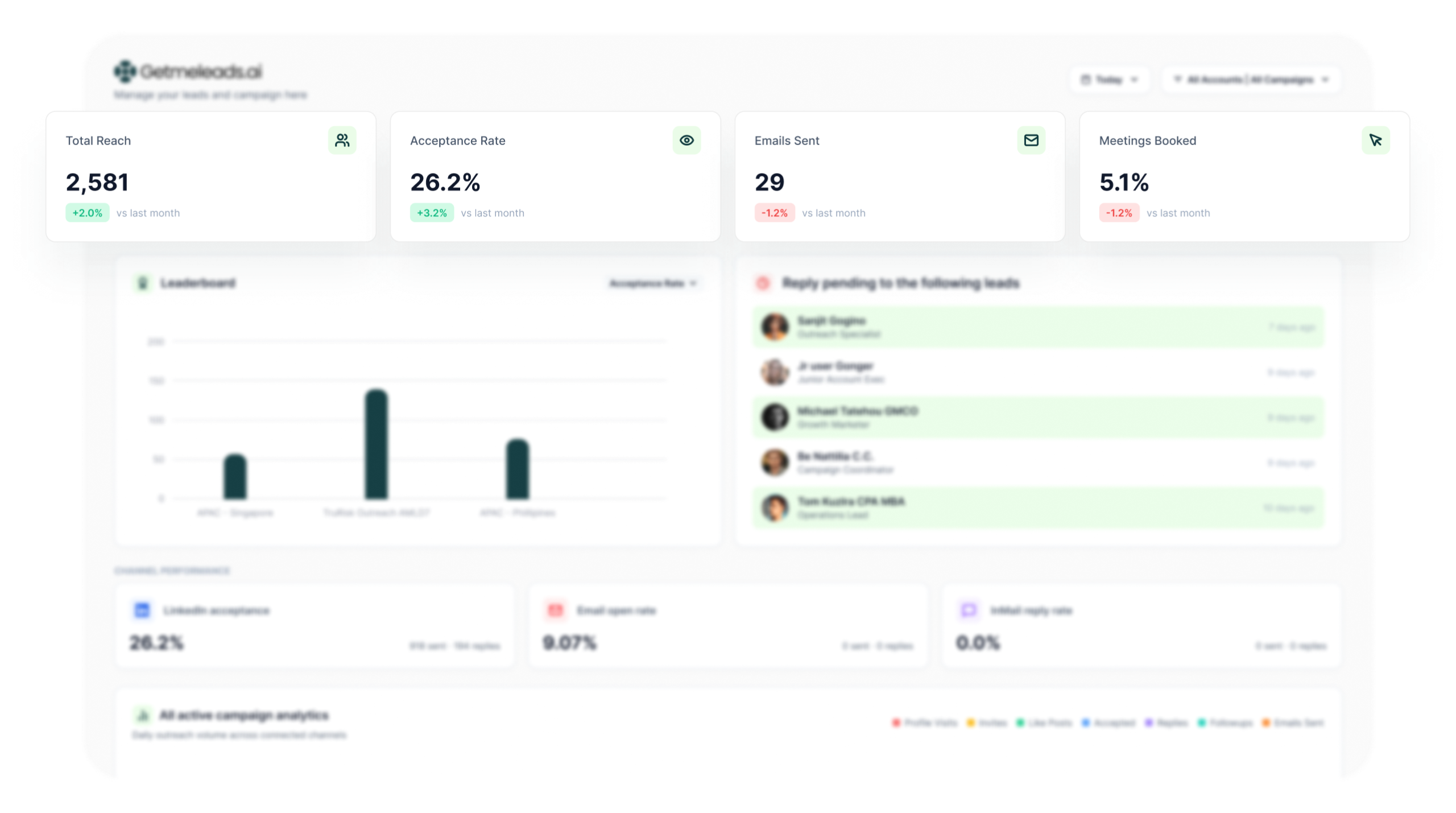Click the 2,581 Total Reach value

click(x=97, y=182)
